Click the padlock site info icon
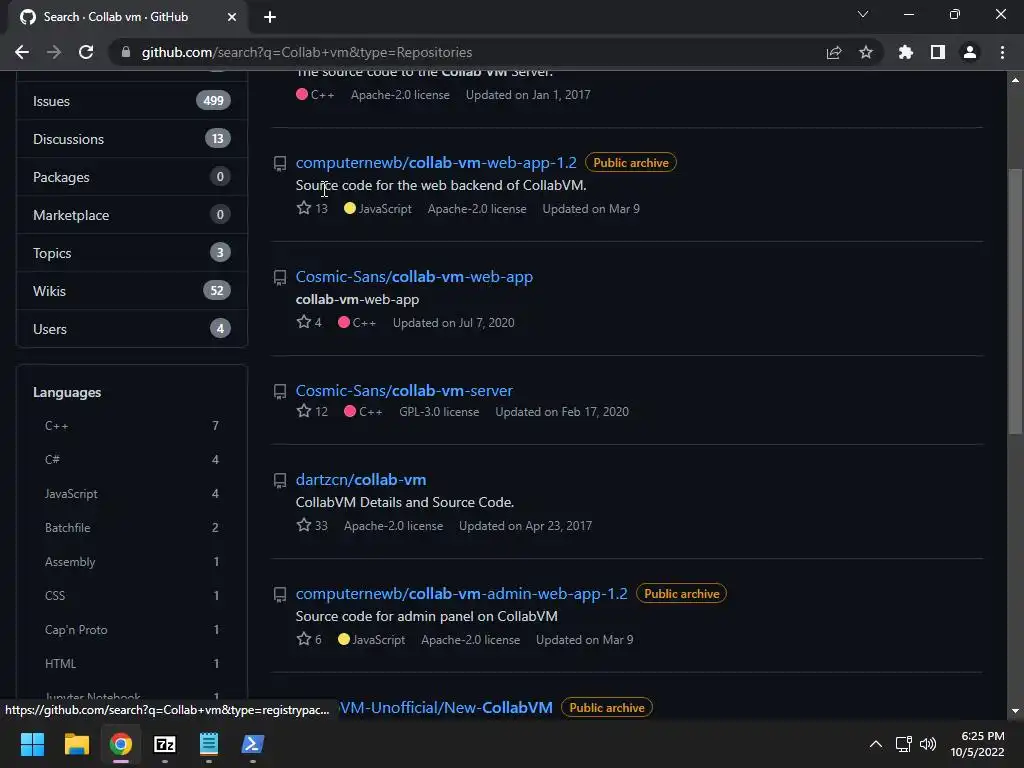 pyautogui.click(x=126, y=52)
